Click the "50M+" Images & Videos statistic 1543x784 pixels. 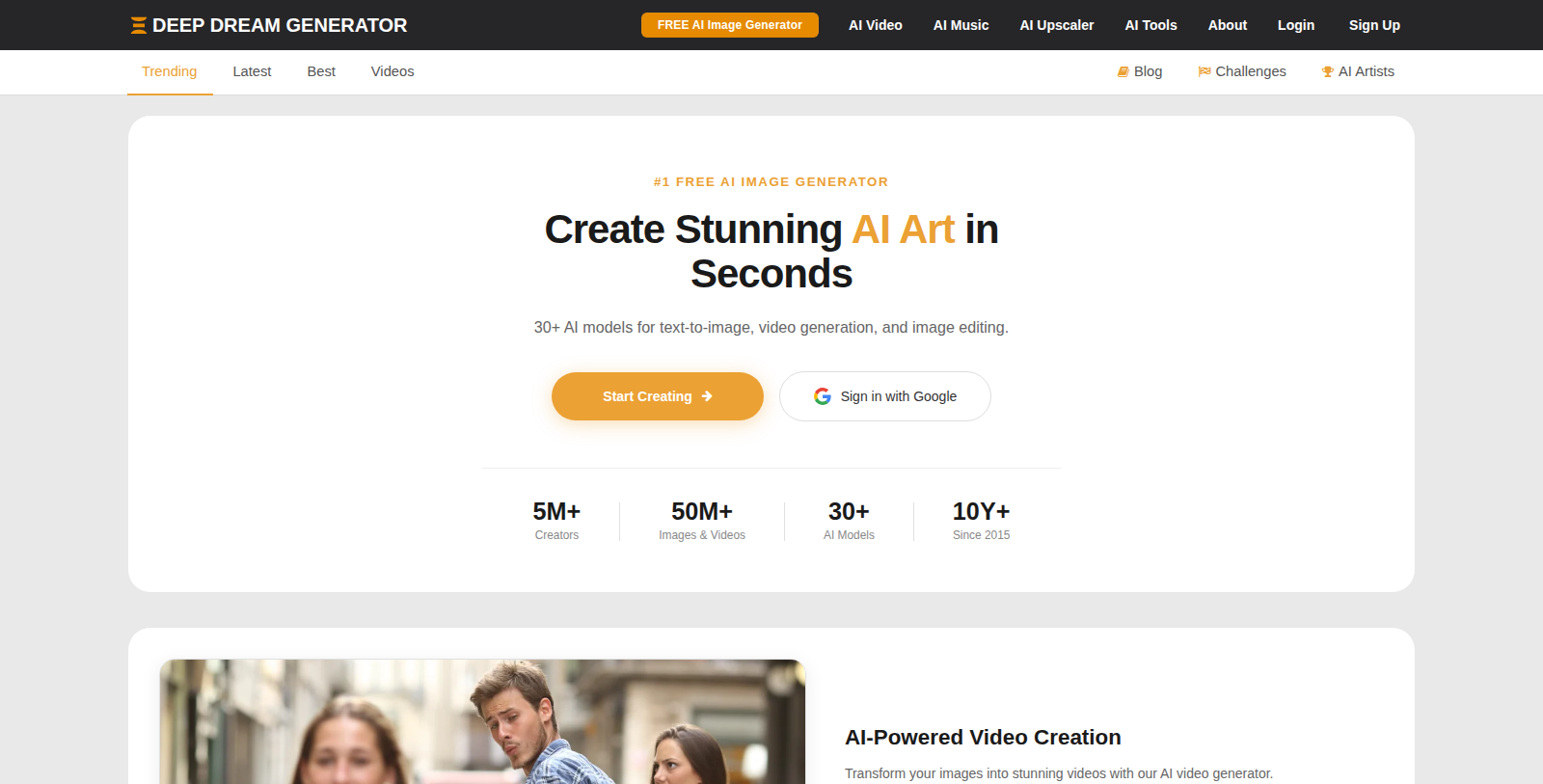(x=702, y=521)
